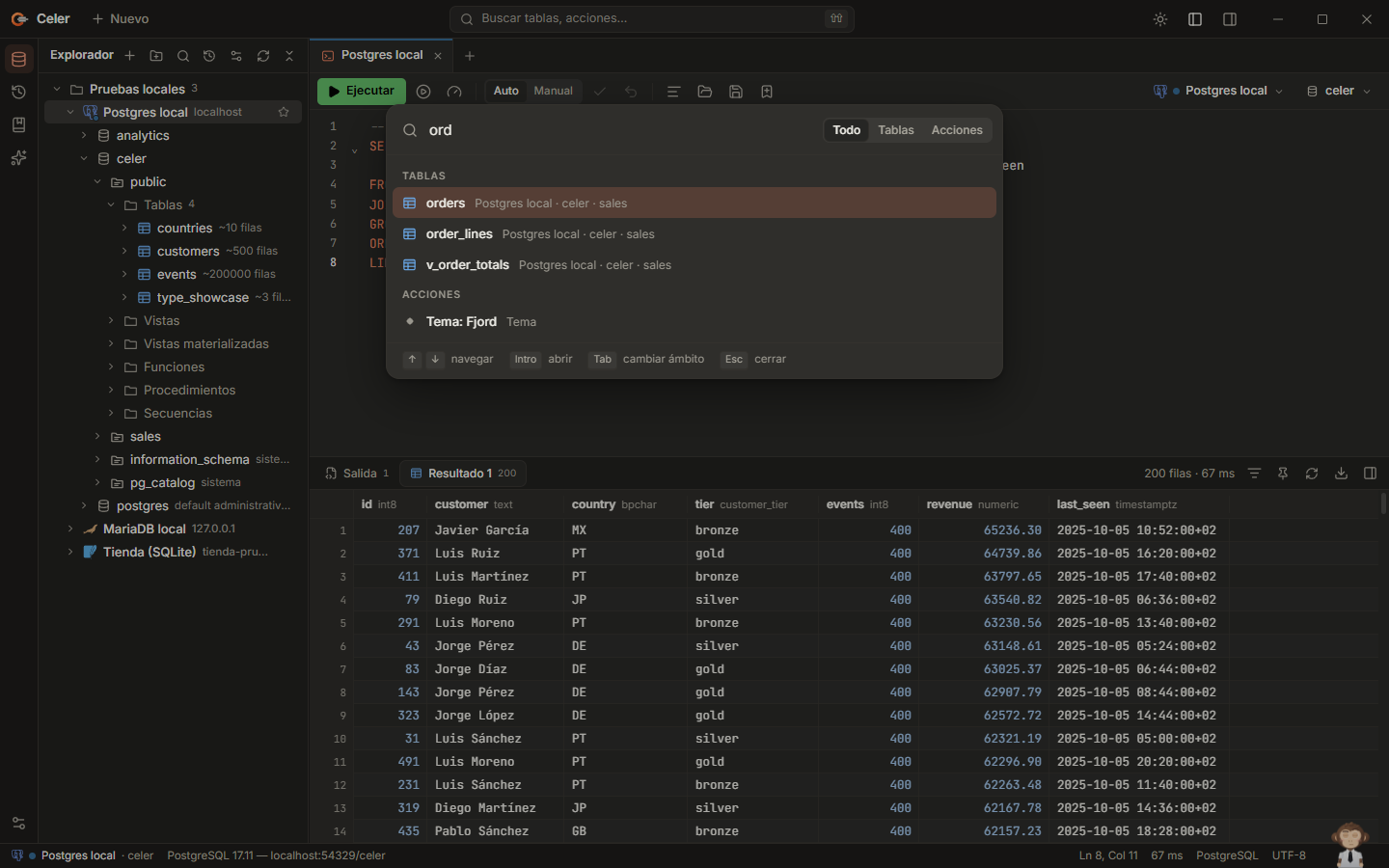
Task: Create new folder in Explorador header
Action: coord(156,56)
